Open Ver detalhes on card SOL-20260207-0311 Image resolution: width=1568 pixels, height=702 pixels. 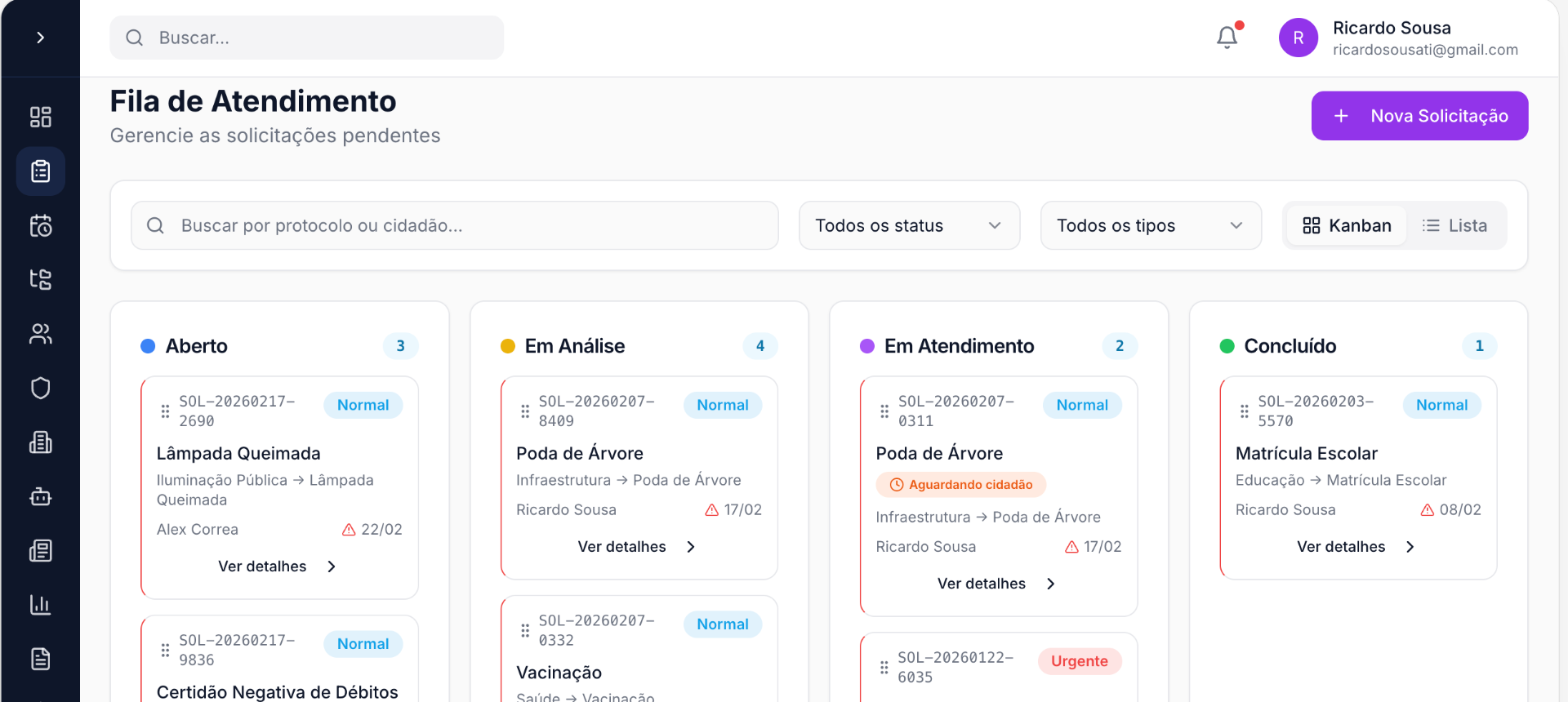click(x=997, y=584)
